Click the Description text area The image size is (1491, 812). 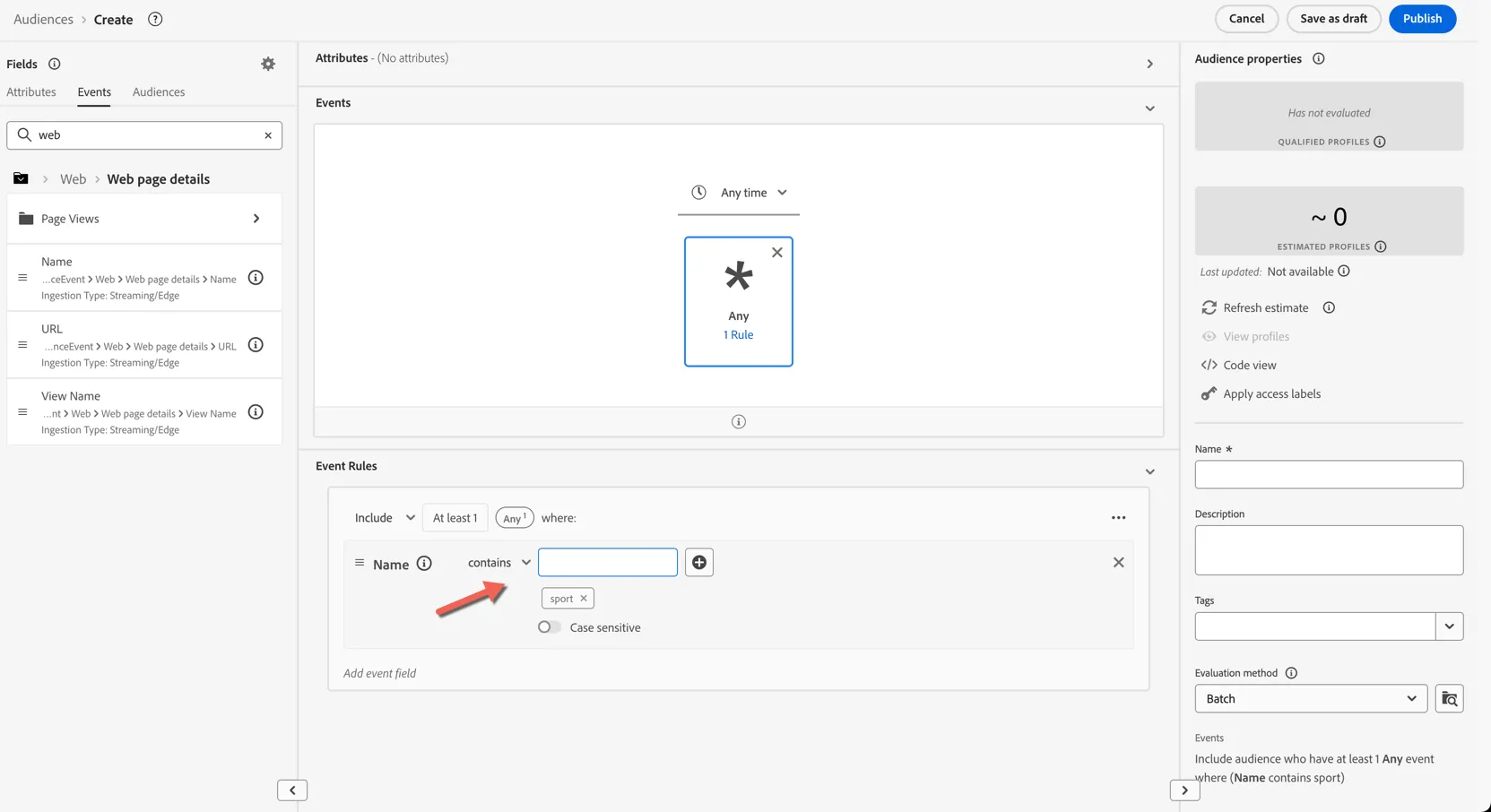point(1329,550)
